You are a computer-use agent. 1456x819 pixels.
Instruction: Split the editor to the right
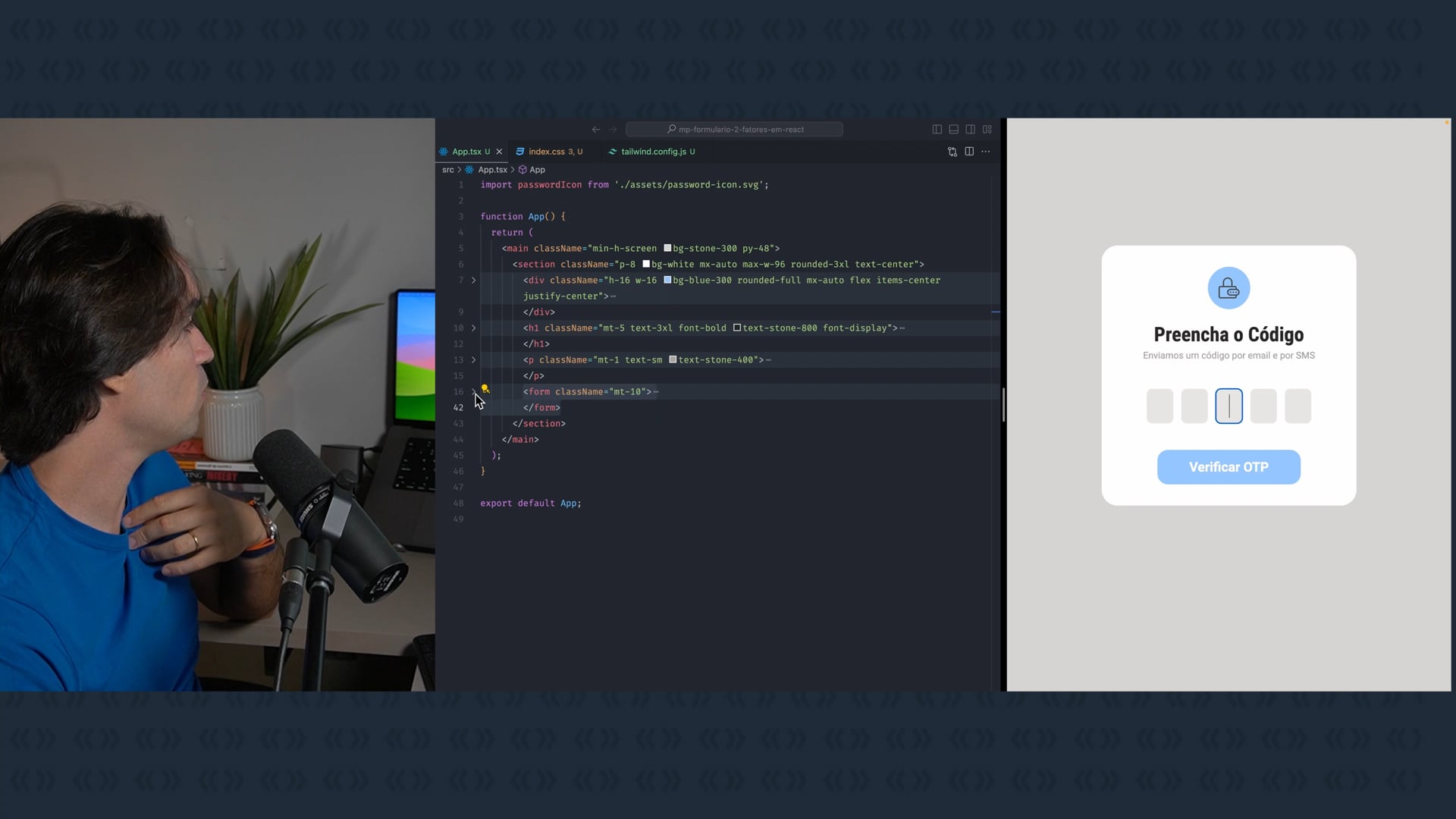(969, 152)
